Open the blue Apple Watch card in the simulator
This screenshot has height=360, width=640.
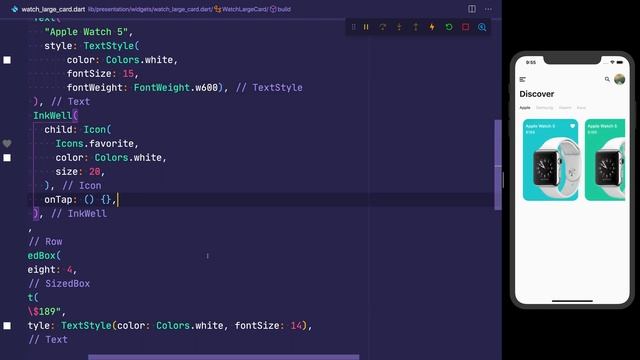(551, 160)
